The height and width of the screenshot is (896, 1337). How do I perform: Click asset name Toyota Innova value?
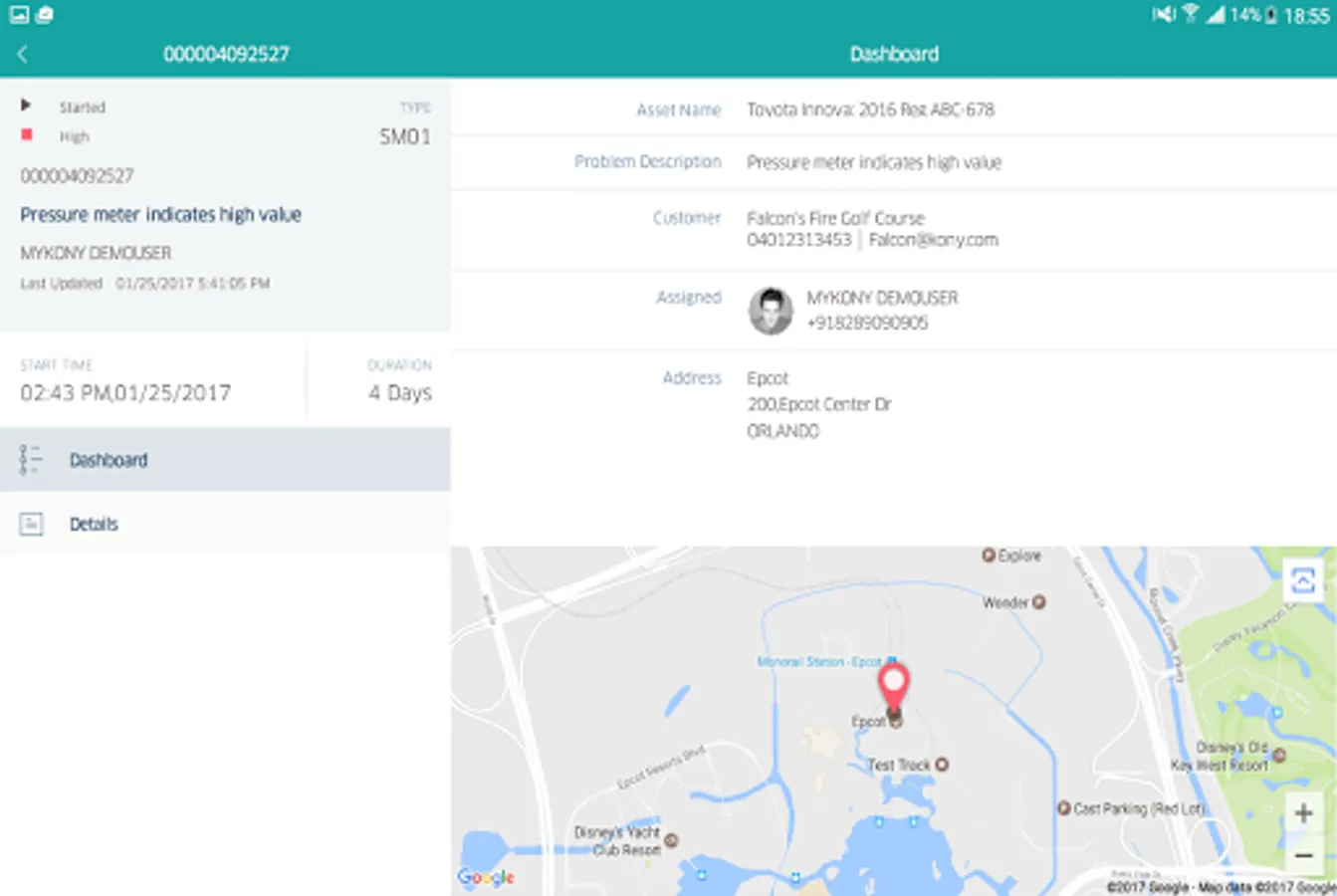[x=871, y=110]
